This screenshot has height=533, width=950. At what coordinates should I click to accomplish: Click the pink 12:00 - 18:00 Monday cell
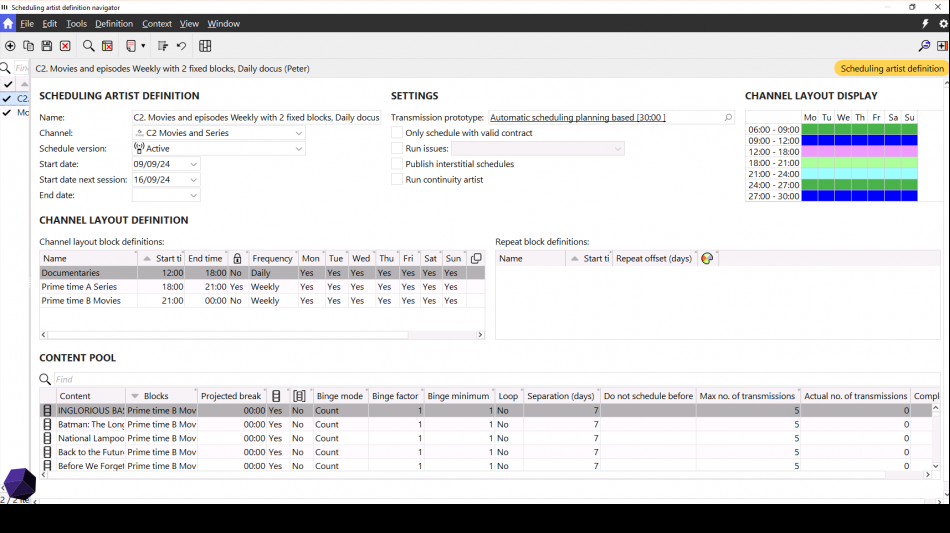click(x=810, y=152)
